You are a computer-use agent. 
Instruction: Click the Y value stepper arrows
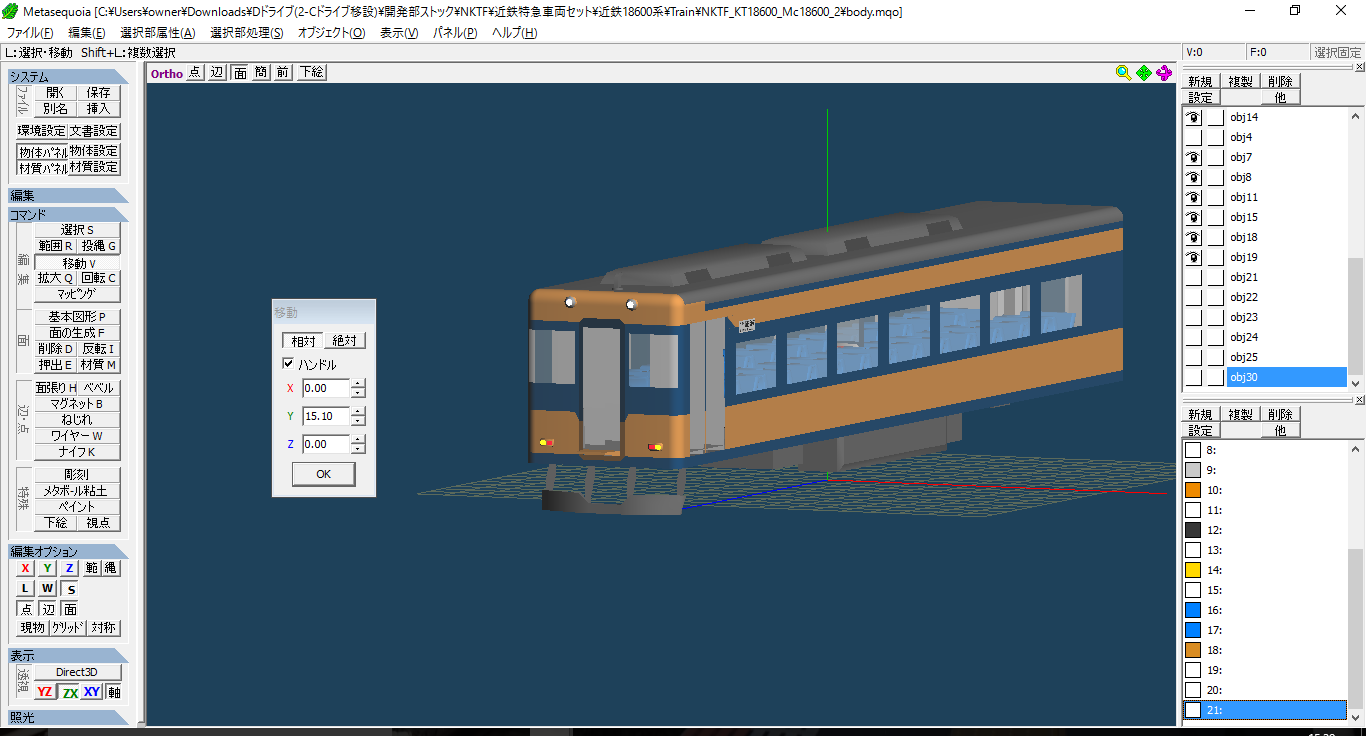(358, 416)
